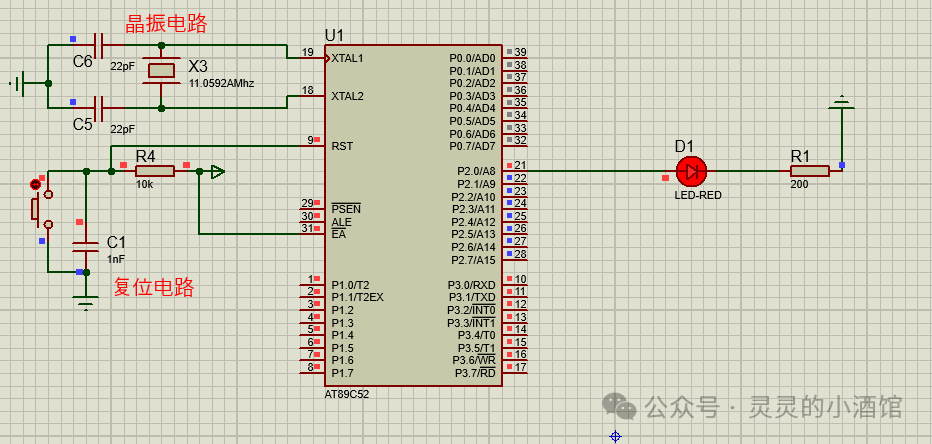The height and width of the screenshot is (444, 932).
Task: Click pin number 21 at P2.0
Action: click(x=520, y=165)
